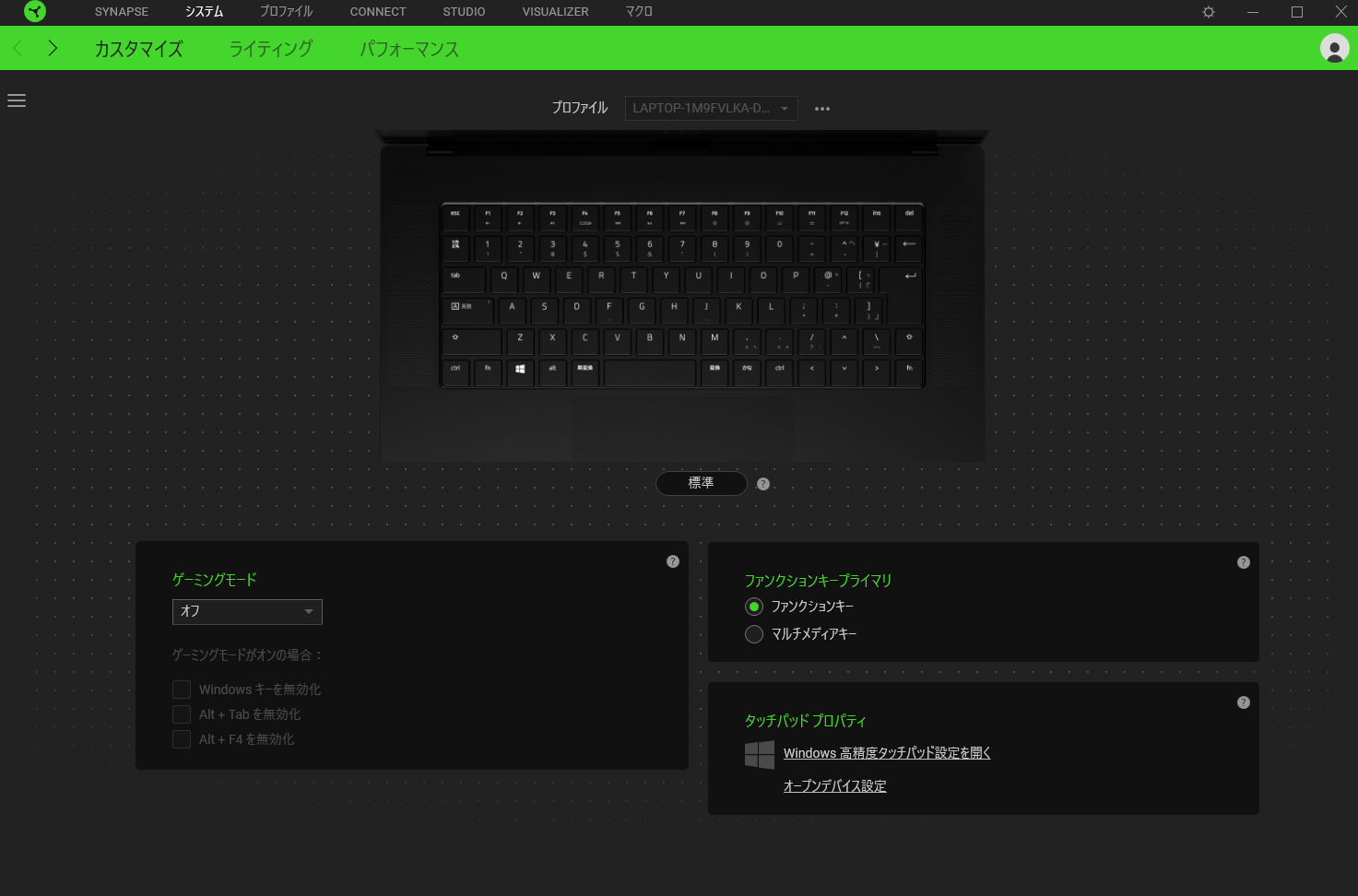Open the パフォーマンス tab
Viewport: 1358px width, 896px height.
[x=409, y=49]
